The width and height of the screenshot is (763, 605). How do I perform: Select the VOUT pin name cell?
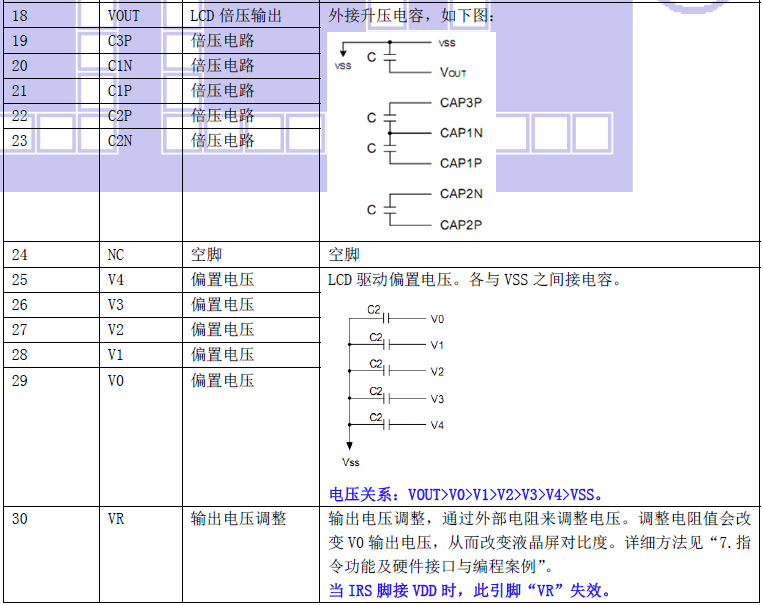[141, 15]
